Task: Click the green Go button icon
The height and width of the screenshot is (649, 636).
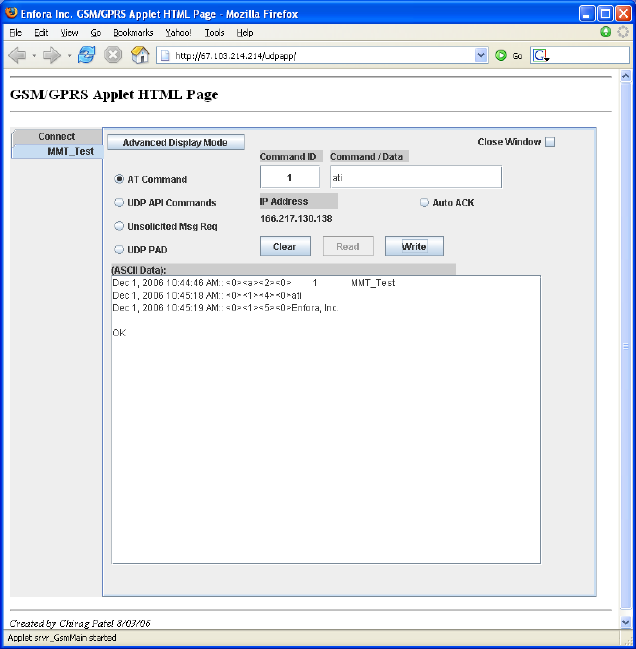Action: [x=501, y=55]
